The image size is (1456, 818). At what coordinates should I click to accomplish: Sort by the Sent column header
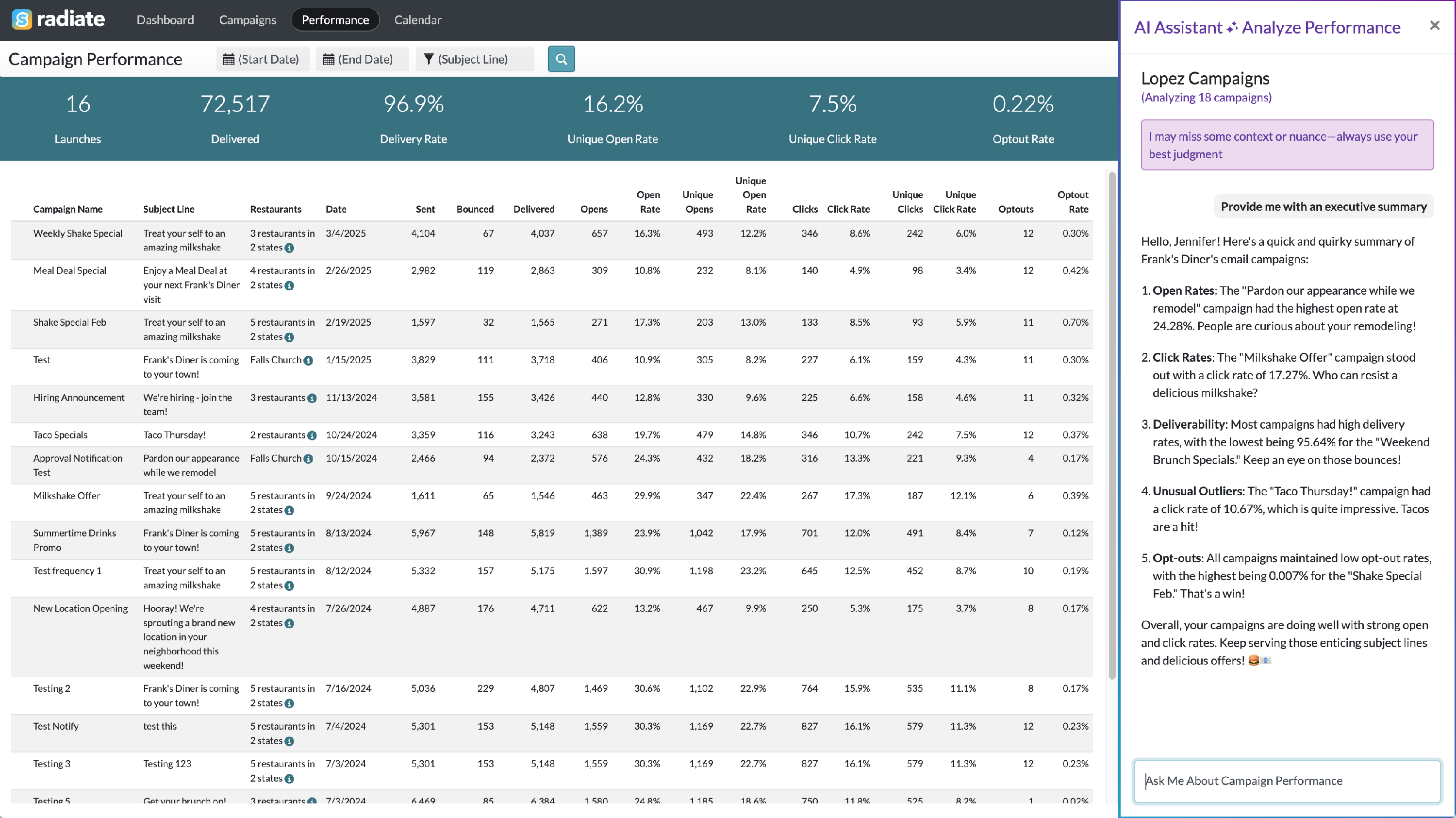[x=425, y=209]
